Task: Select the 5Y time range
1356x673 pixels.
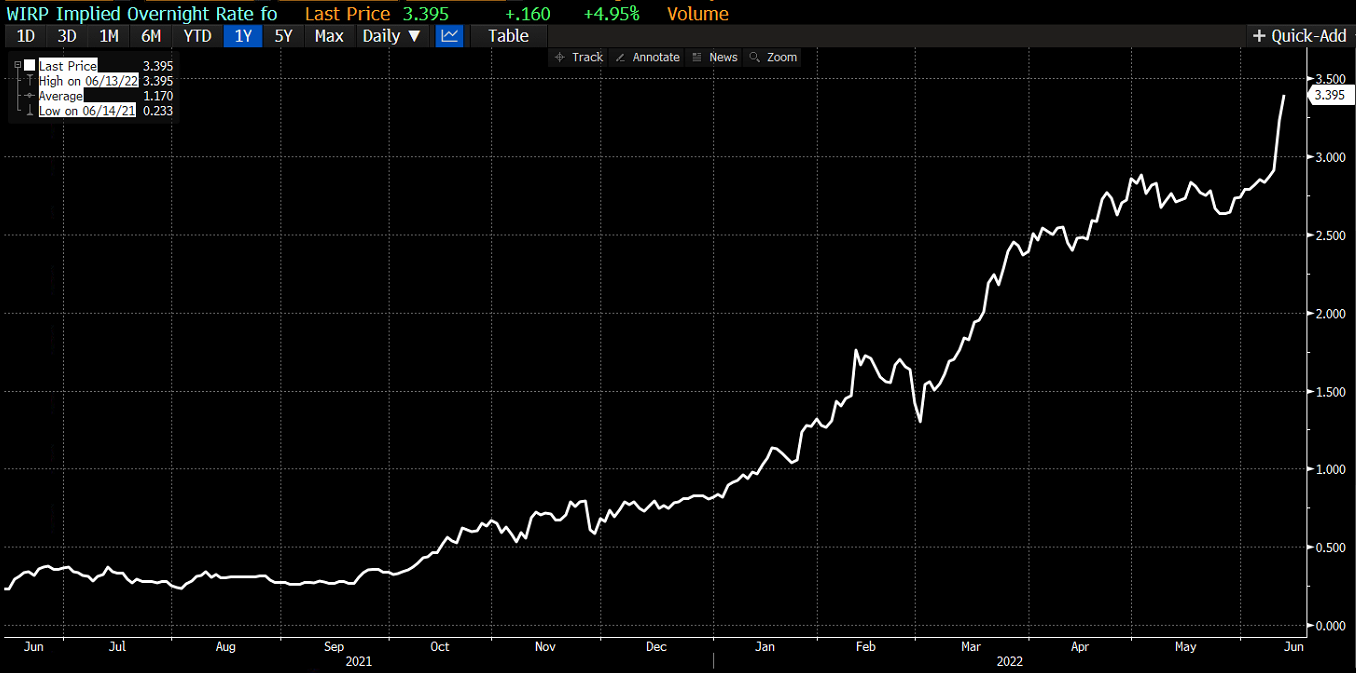Action: (x=283, y=36)
